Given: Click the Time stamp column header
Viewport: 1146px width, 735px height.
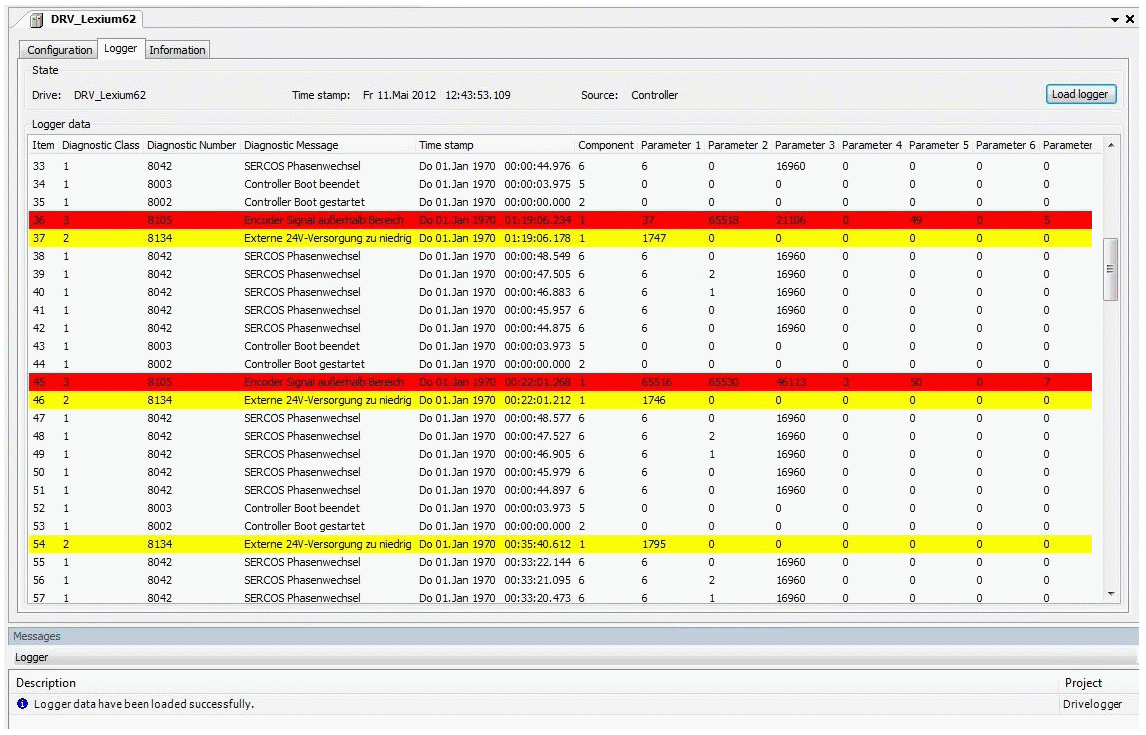Looking at the screenshot, I should click(446, 145).
